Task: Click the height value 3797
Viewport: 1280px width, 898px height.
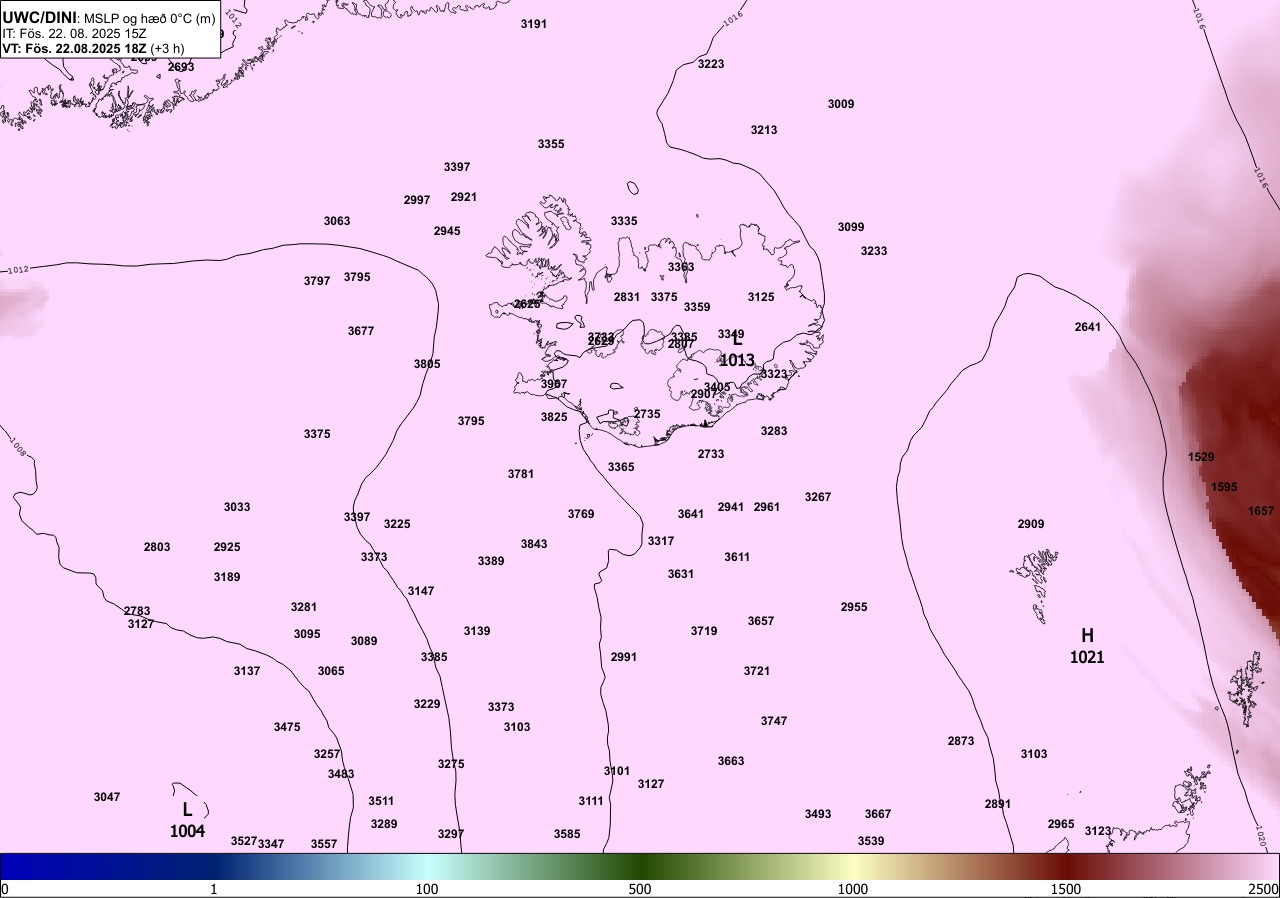Action: [317, 281]
